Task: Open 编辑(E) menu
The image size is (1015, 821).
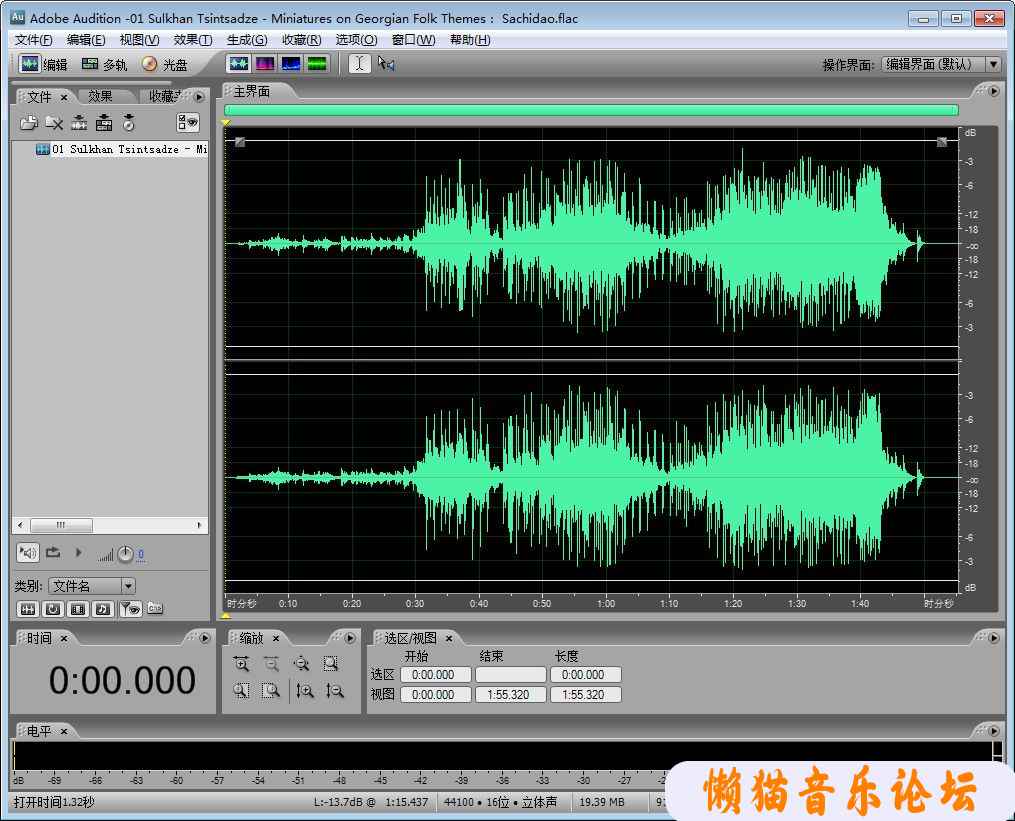Action: [86, 40]
